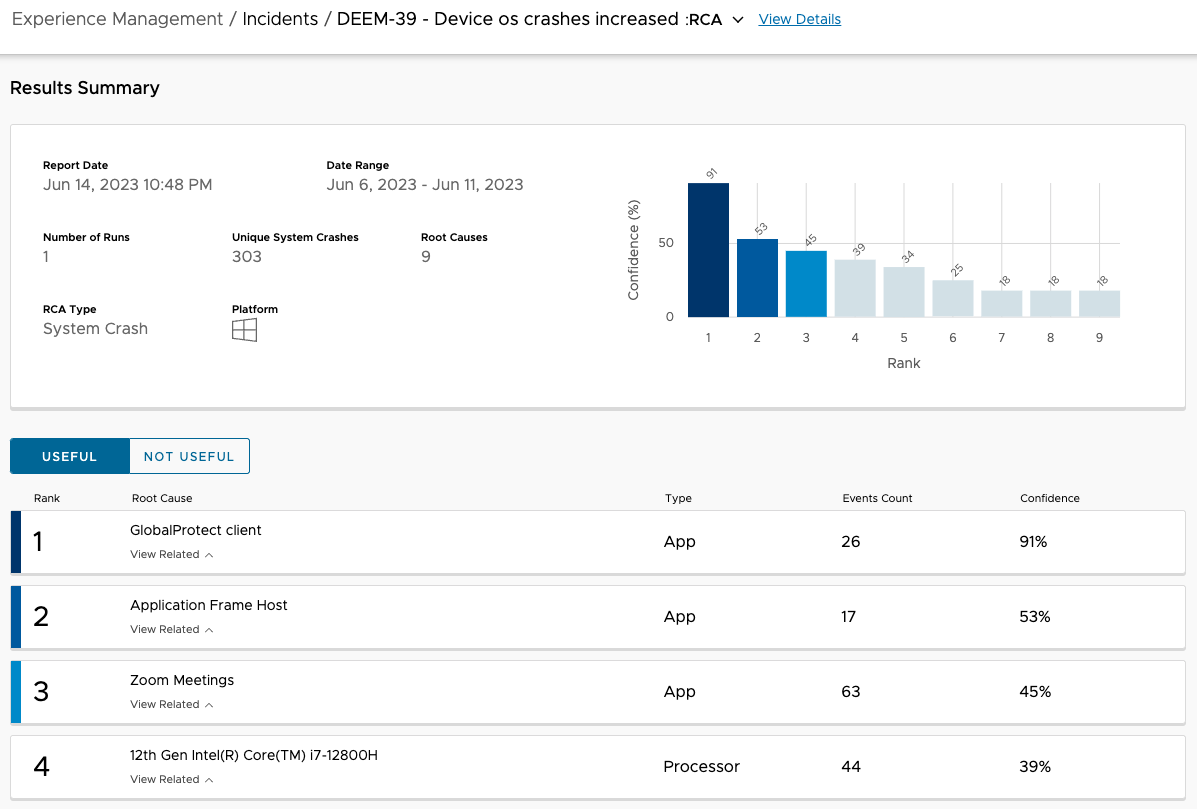The width and height of the screenshot is (1197, 809).
Task: Open the View Details link
Action: tap(799, 19)
